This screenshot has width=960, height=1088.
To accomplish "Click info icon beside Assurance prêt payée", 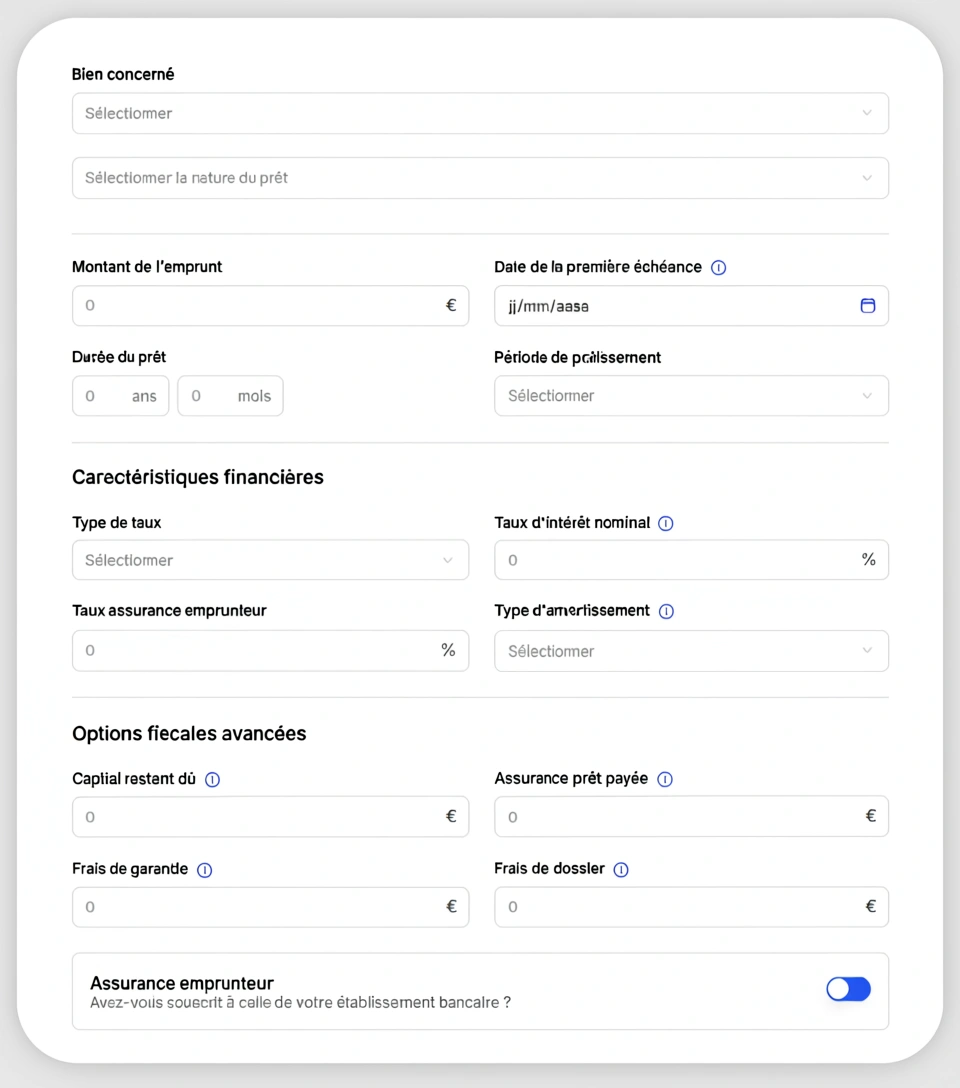I will tap(665, 779).
